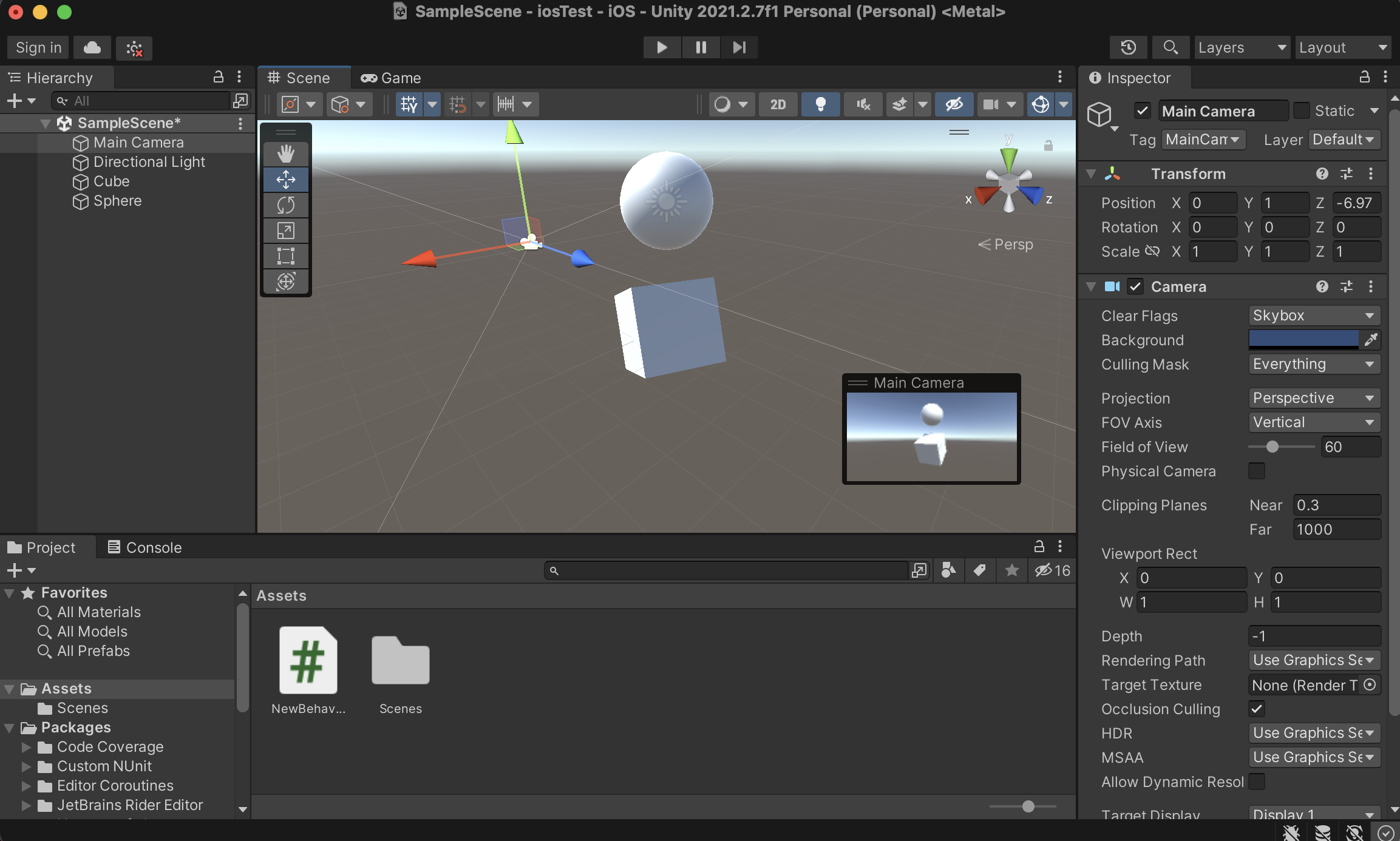The width and height of the screenshot is (1400, 841).
Task: Click the Background color swatch
Action: pos(1303,340)
